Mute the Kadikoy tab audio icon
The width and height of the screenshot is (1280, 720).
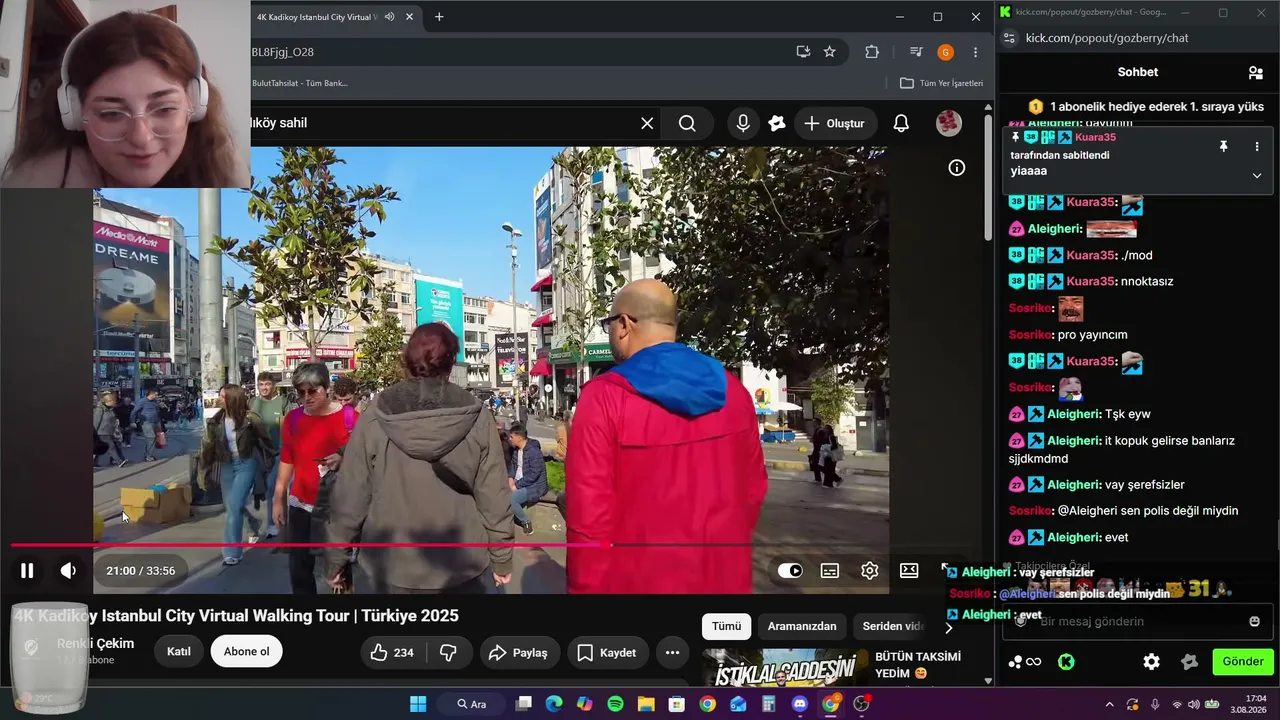[389, 17]
